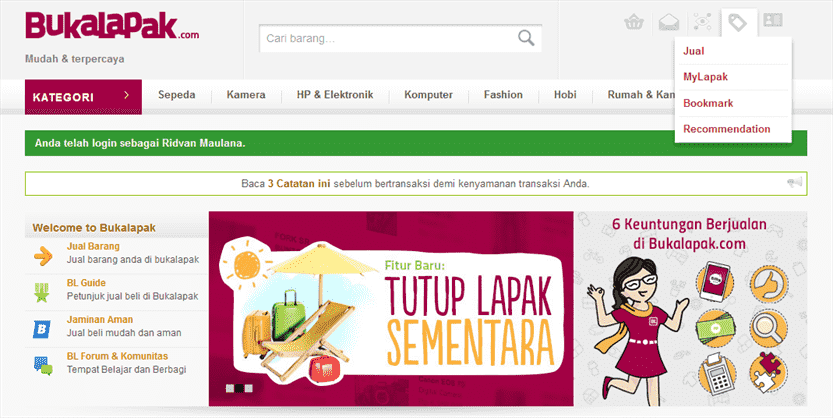
Task: Open the envelope messages icon
Action: (x=668, y=22)
